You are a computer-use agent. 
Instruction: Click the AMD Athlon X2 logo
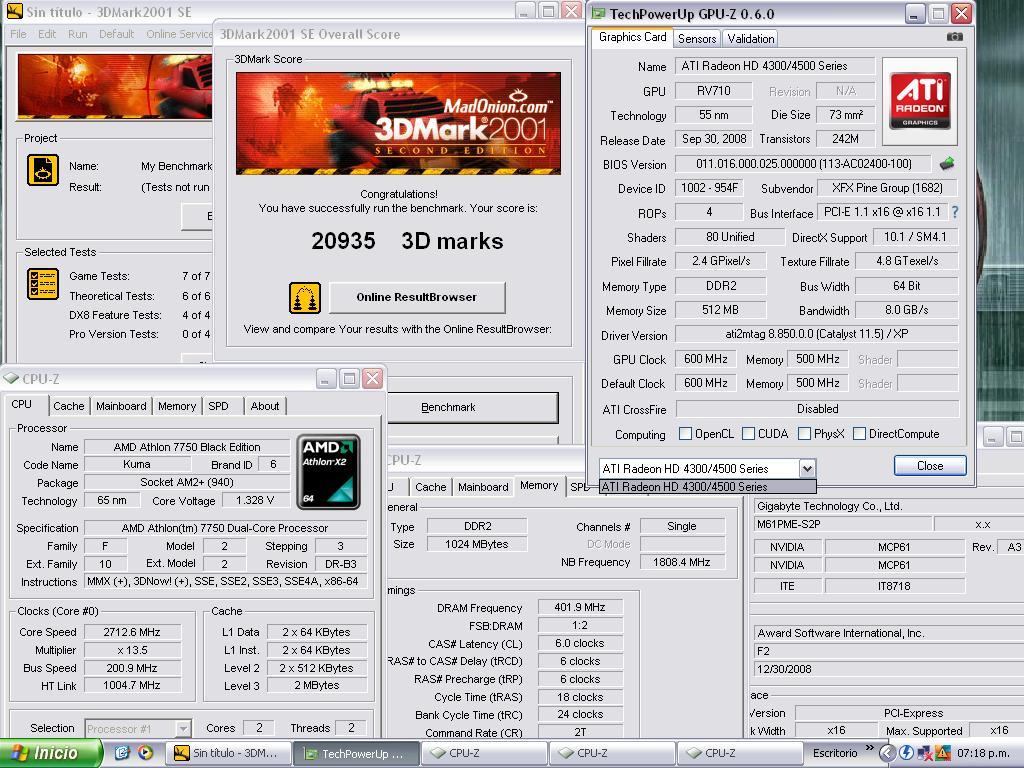(x=328, y=472)
